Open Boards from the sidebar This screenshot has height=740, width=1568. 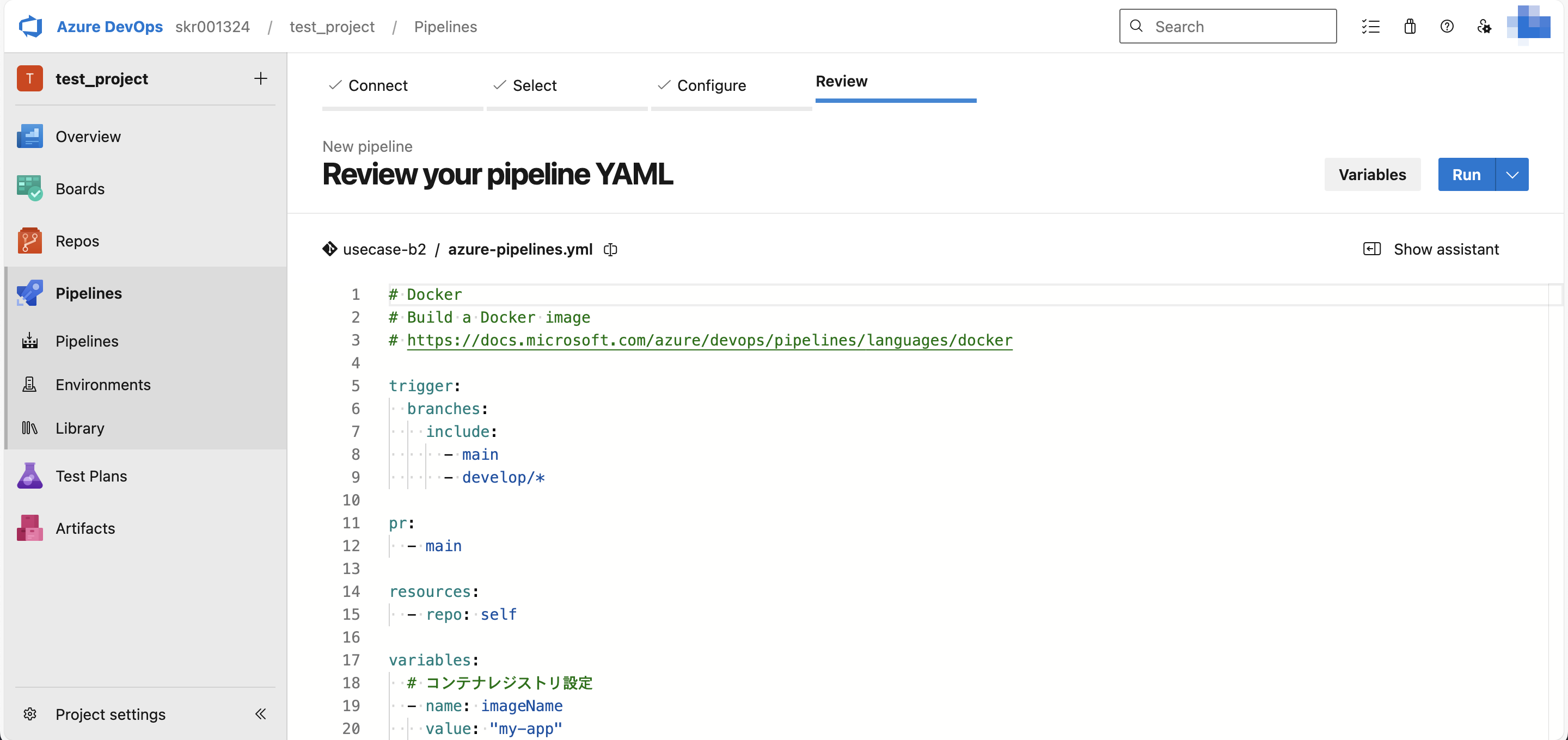79,189
